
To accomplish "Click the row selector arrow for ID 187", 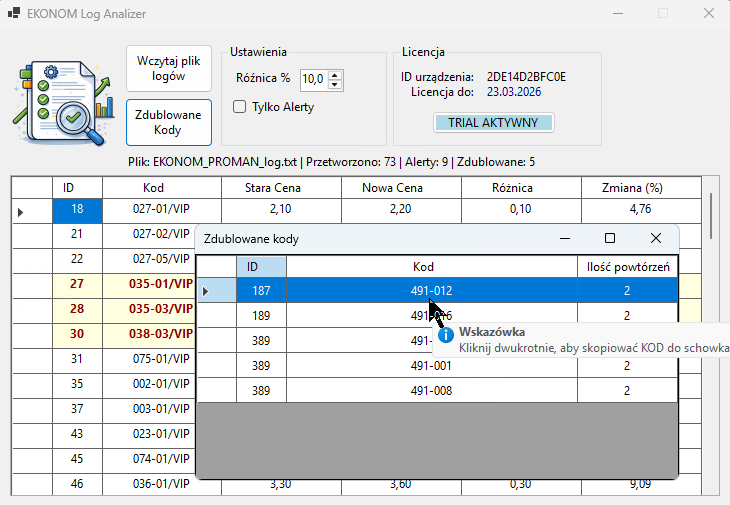I will [217, 291].
